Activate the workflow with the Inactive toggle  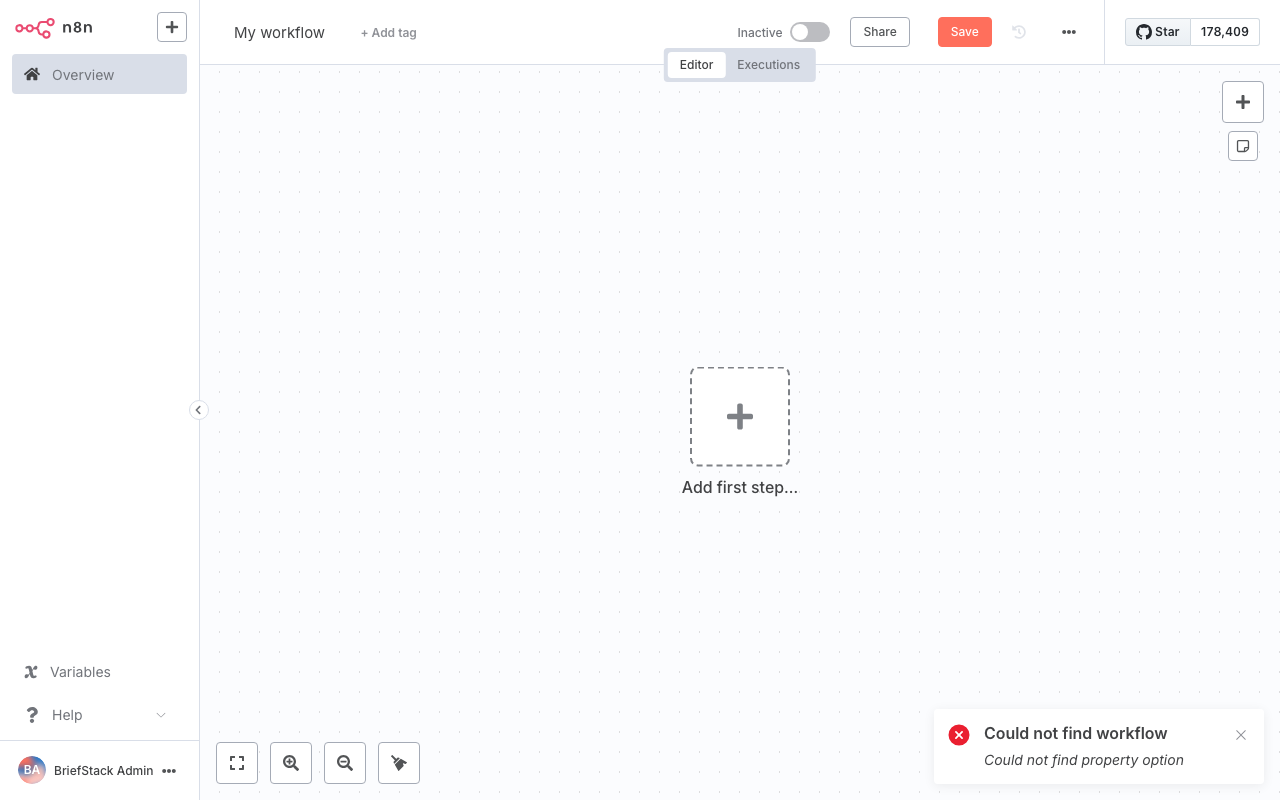[x=810, y=32]
